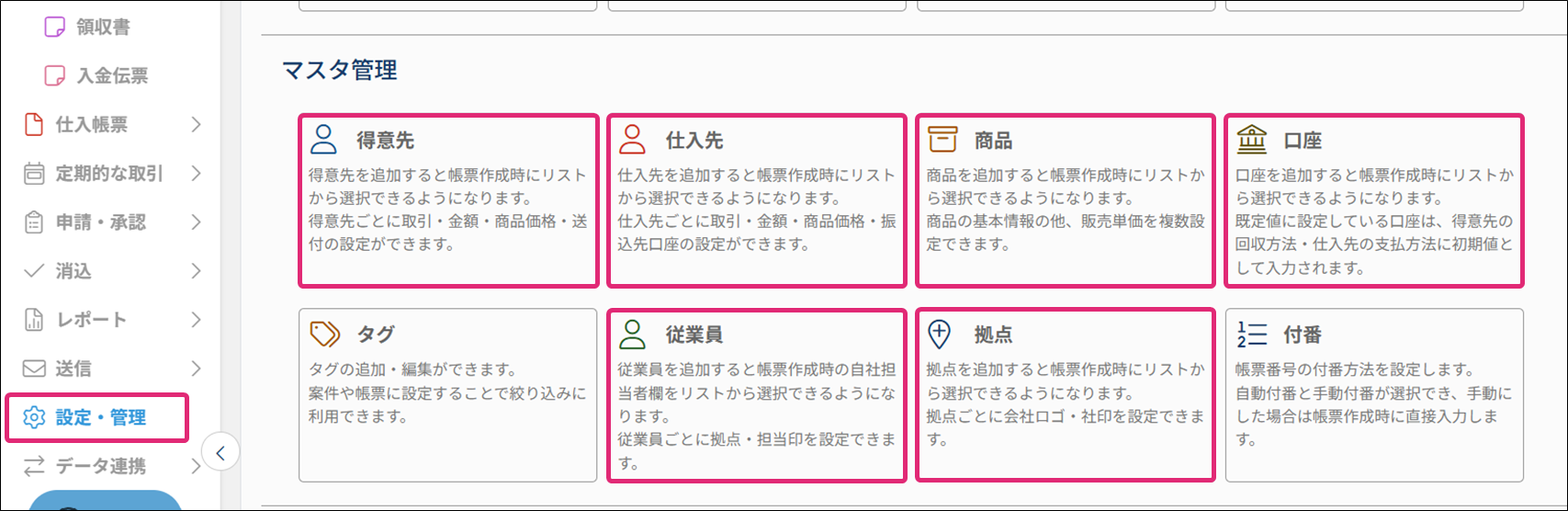
Task: Select the 消込 sidebar menu item
Action: [x=73, y=271]
